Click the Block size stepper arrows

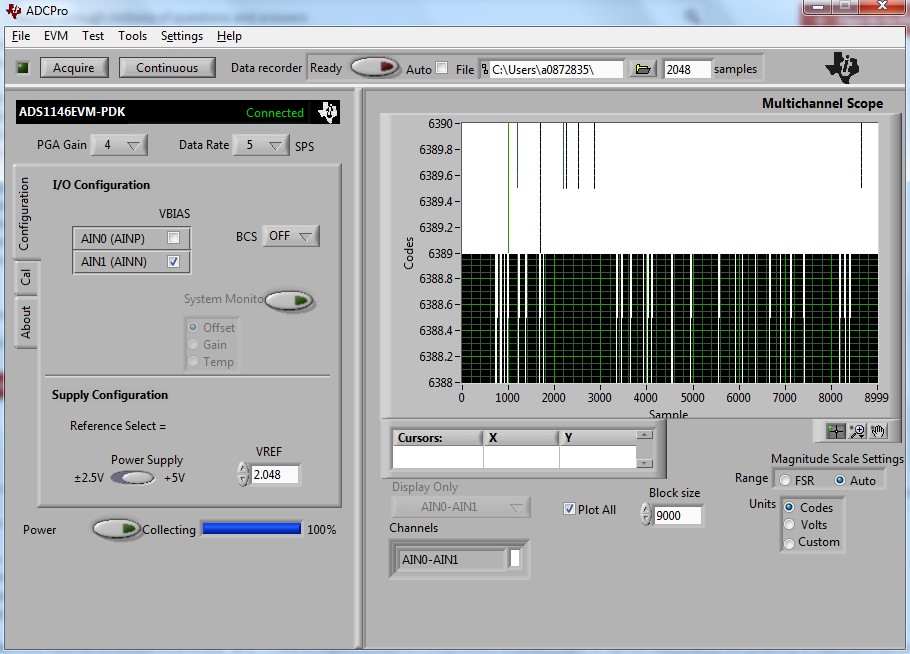coord(645,515)
